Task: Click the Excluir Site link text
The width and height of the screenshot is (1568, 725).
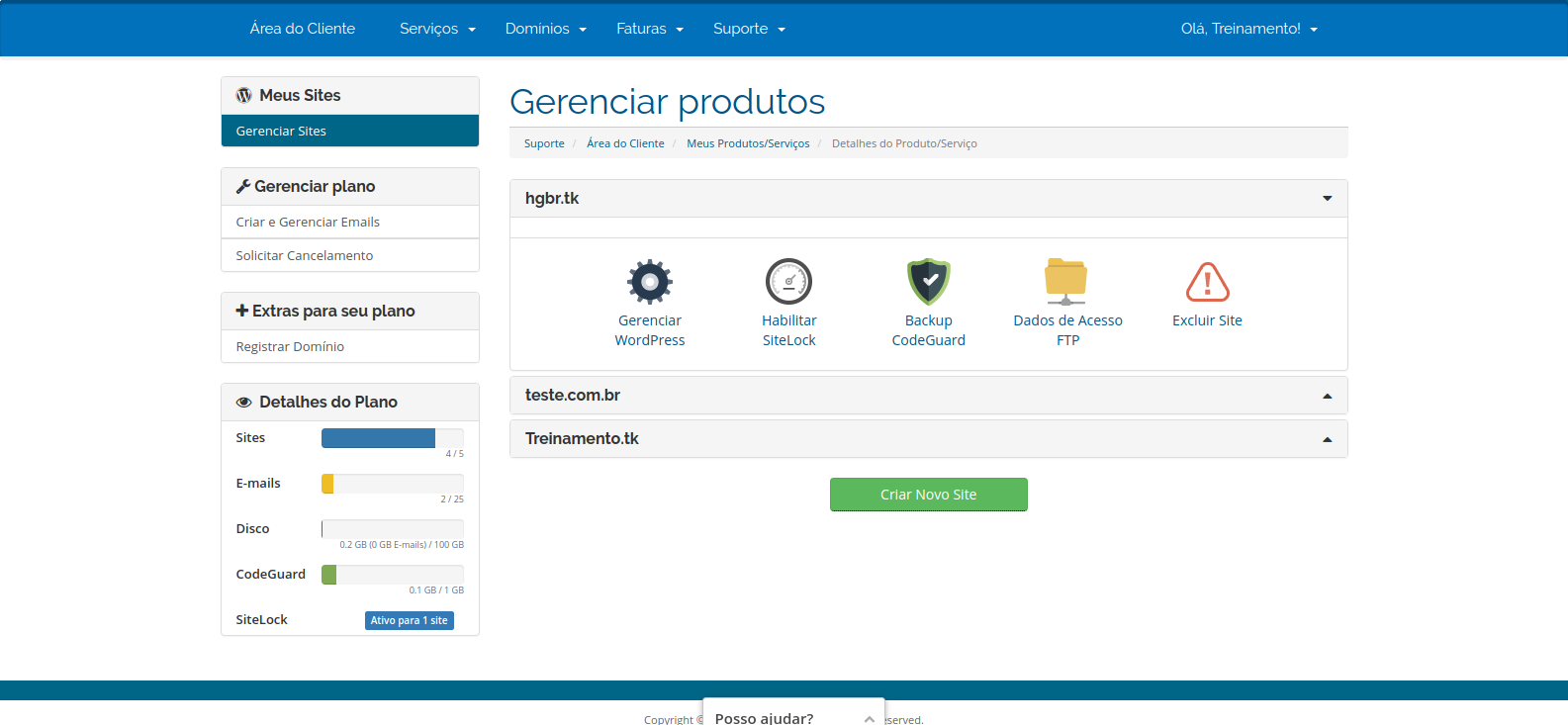Action: (1207, 320)
